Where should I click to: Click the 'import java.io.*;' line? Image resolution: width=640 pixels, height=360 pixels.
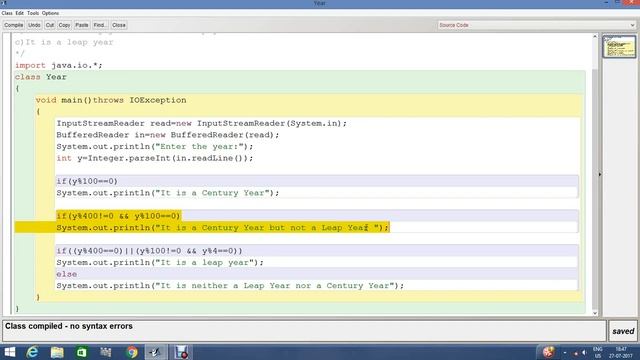59,65
